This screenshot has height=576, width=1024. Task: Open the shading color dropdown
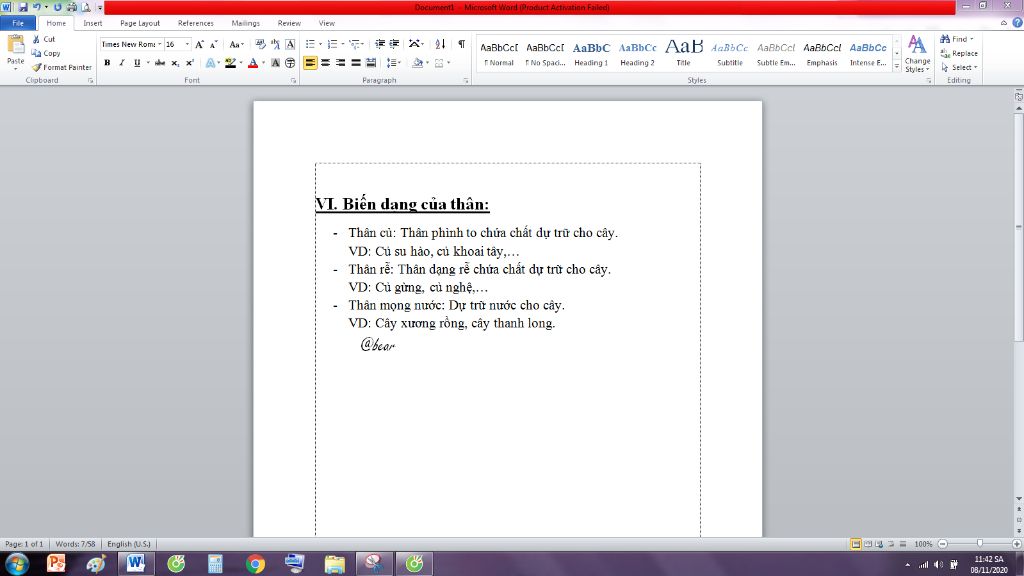(x=427, y=63)
